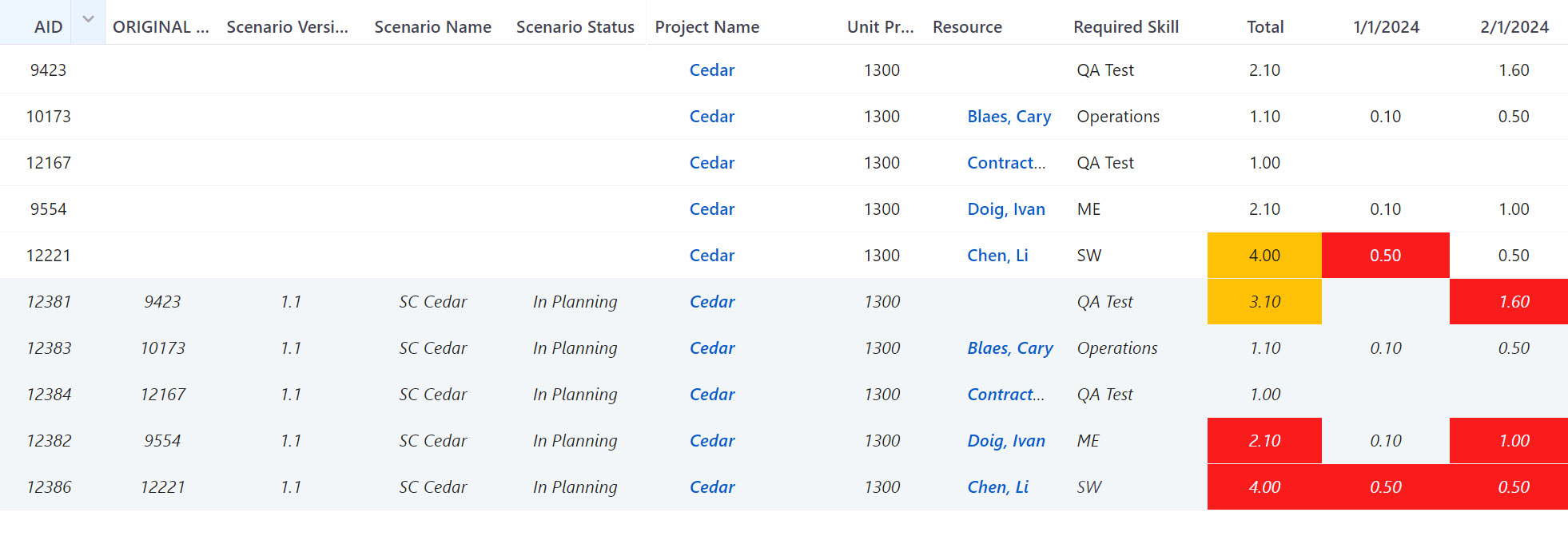
Task: Click the Required Skill column header
Action: [1125, 26]
